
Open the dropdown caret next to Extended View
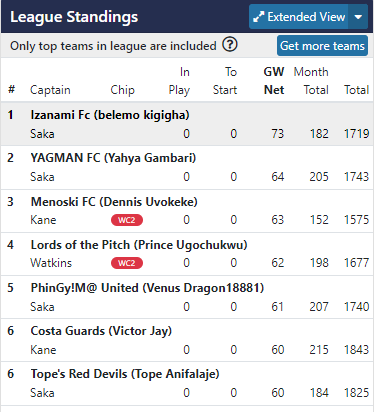[358, 17]
